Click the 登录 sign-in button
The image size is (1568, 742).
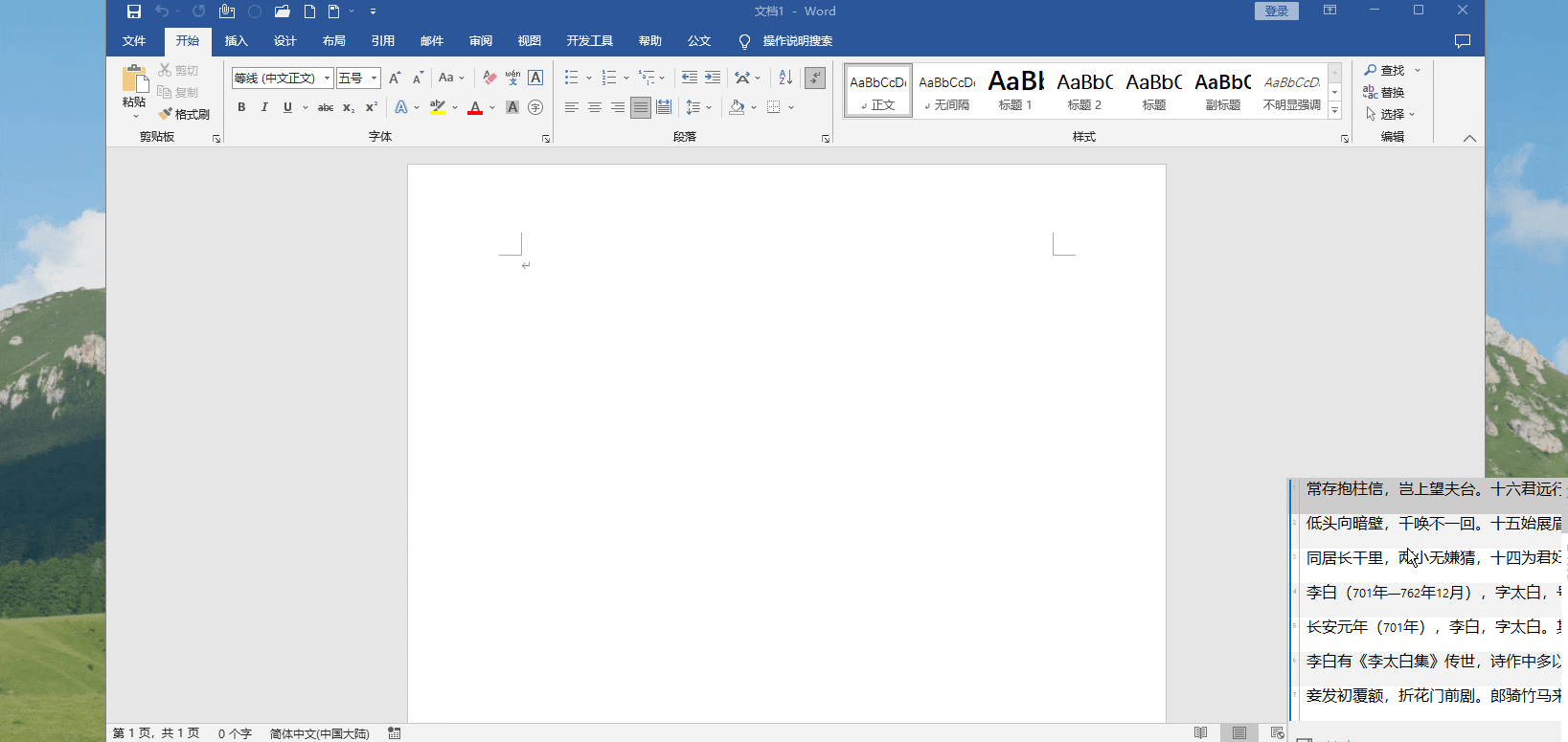(1276, 11)
